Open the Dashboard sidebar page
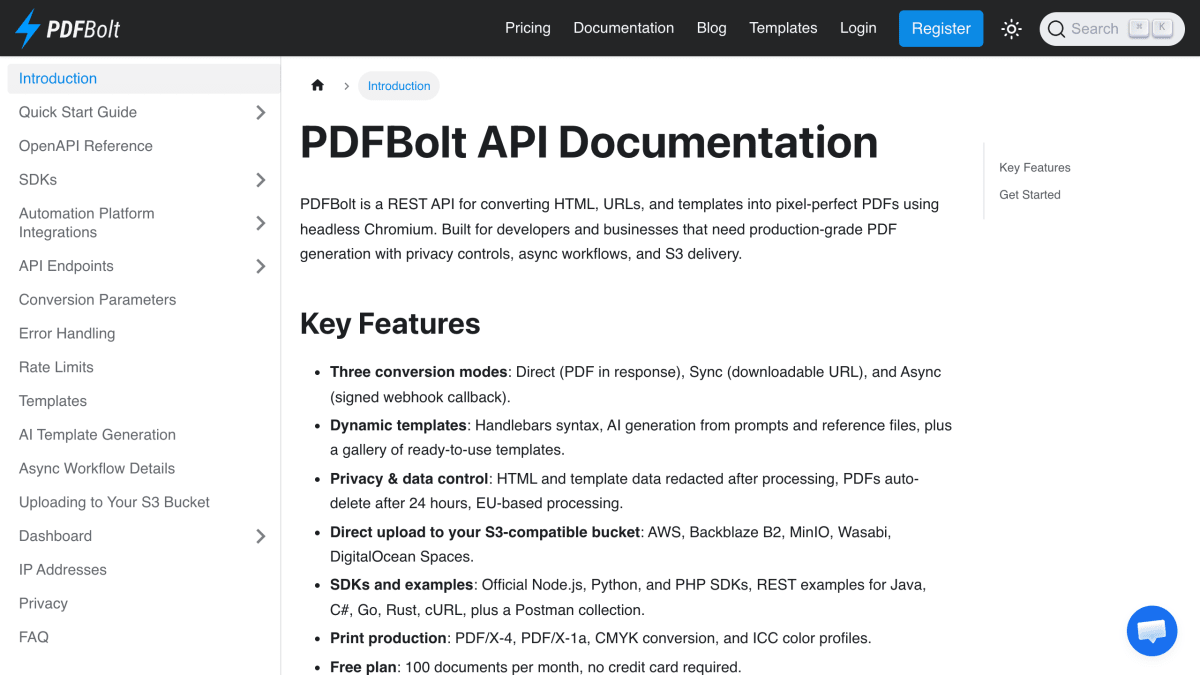This screenshot has width=1200, height=675. [55, 536]
